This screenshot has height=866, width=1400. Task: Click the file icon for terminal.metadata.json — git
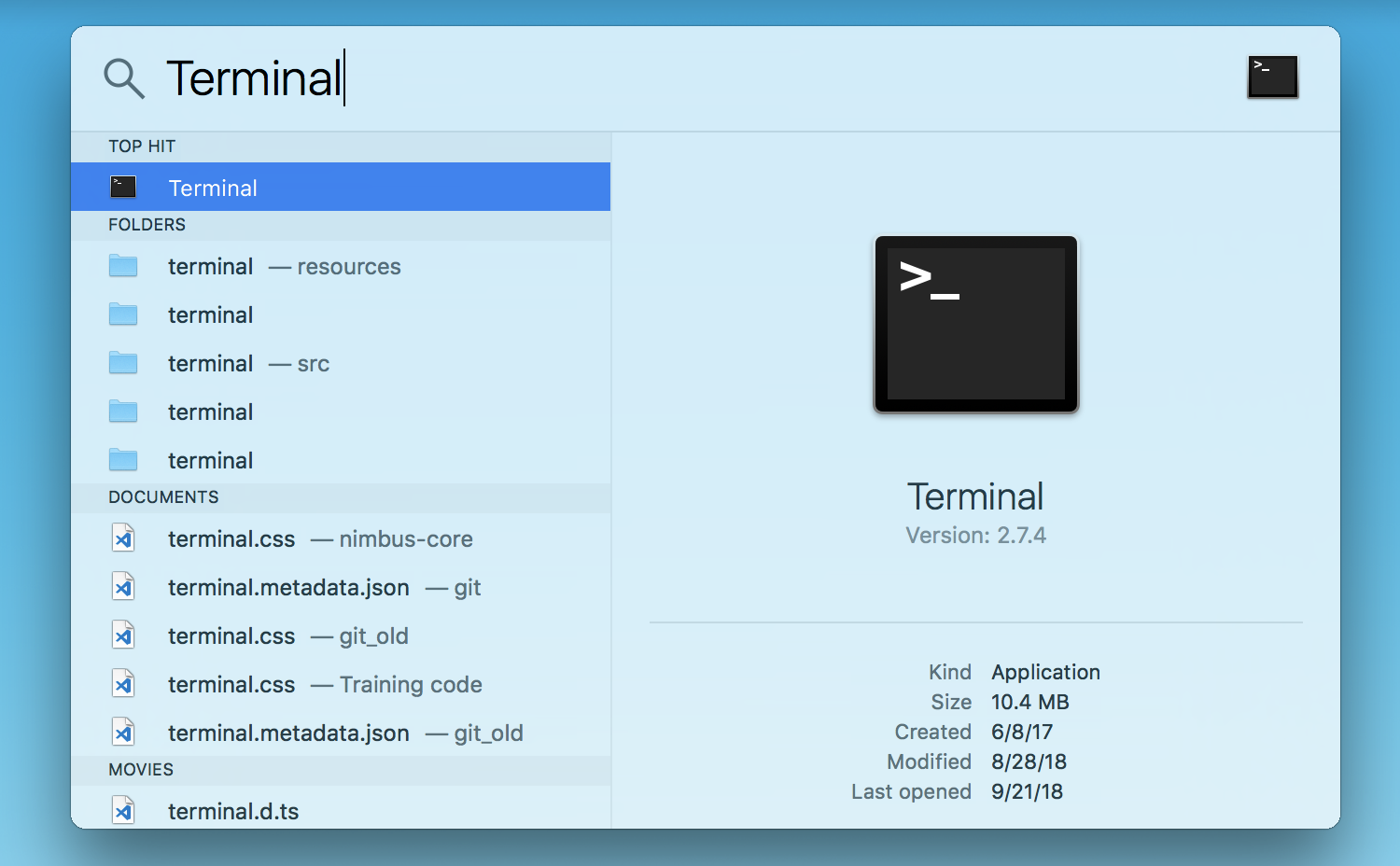[x=123, y=588]
